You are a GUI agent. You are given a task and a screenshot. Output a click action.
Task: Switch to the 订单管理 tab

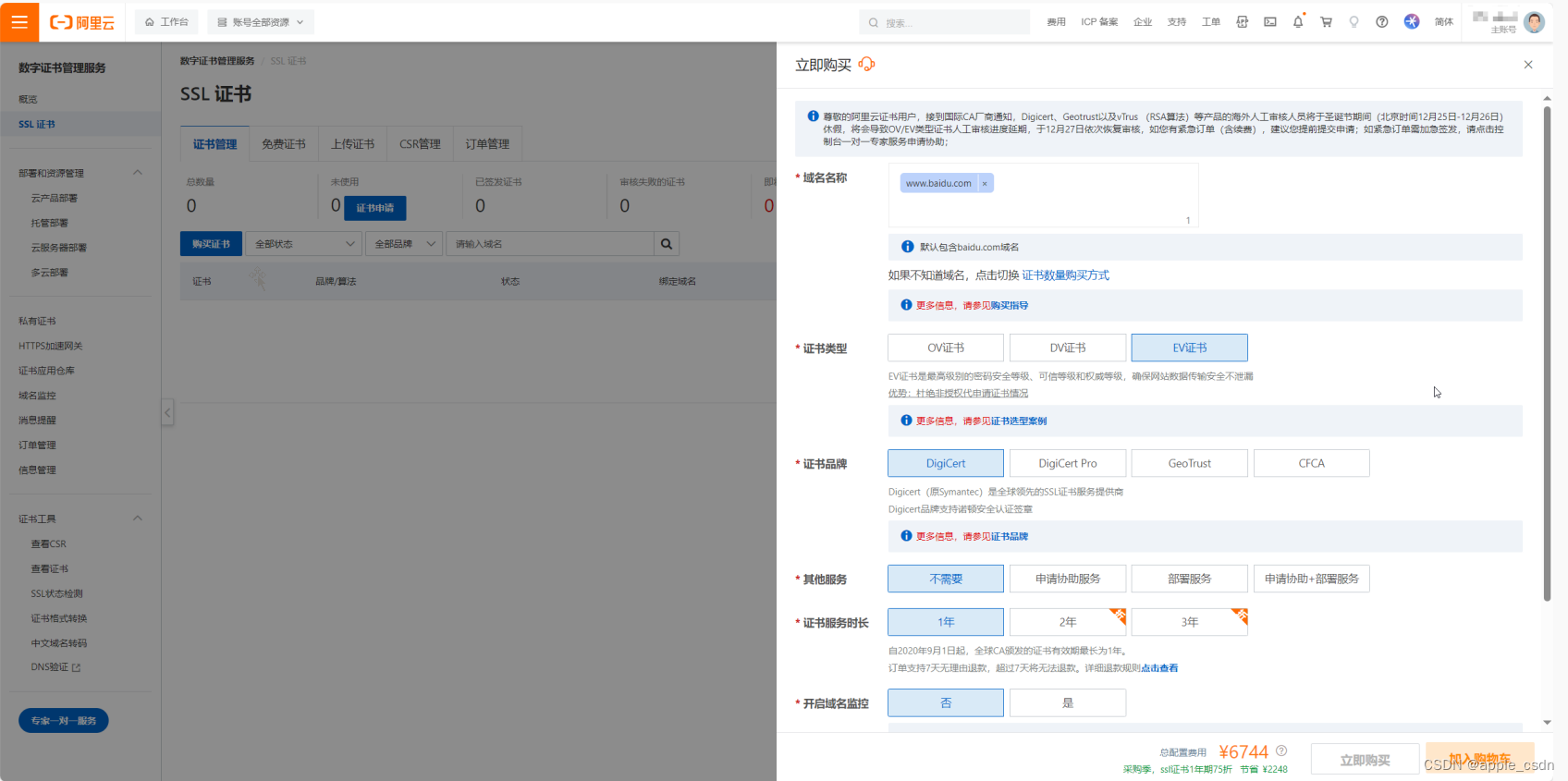tap(487, 144)
